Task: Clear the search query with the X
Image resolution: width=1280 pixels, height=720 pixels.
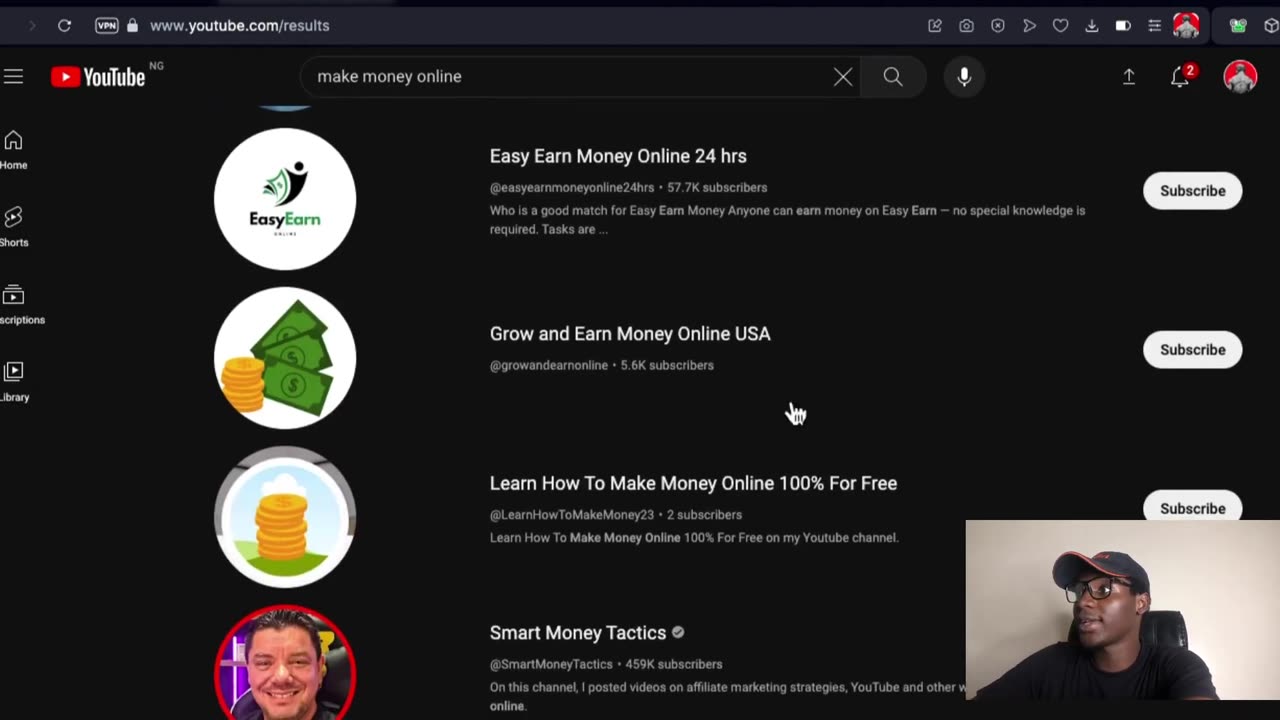Action: pyautogui.click(x=843, y=77)
